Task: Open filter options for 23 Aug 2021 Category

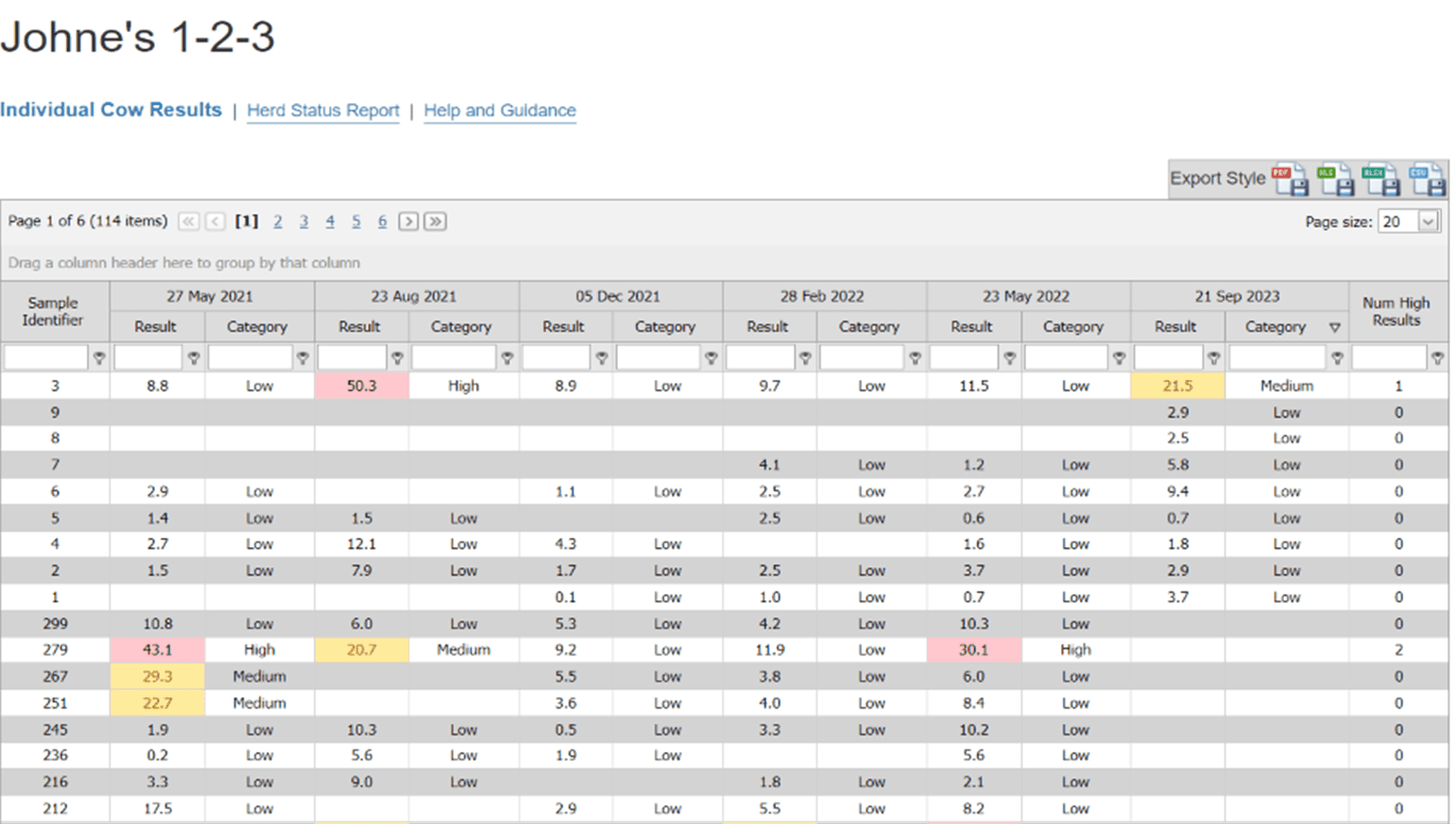Action: [x=507, y=358]
